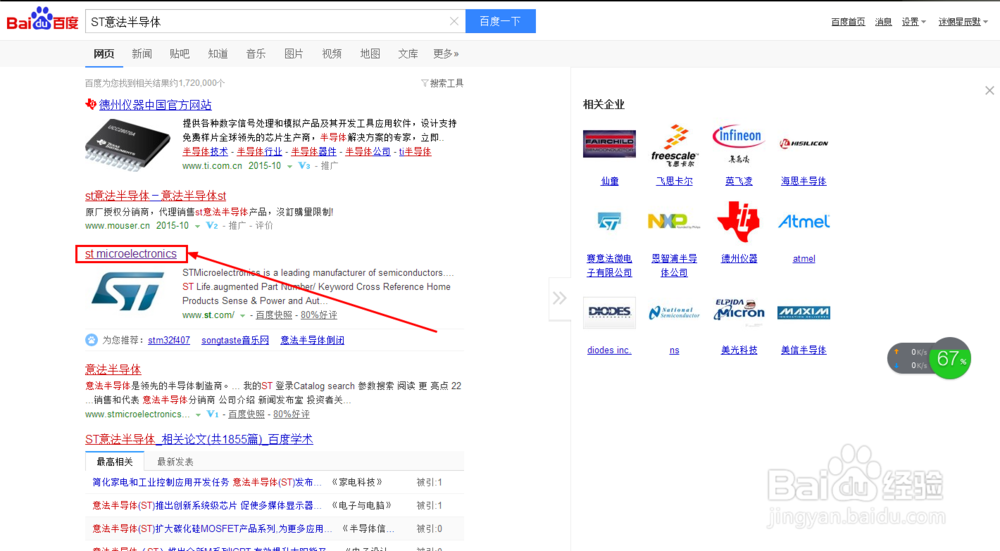Viewport: 1000px width, 551px height.
Task: Open the 设置 dropdown menu
Action: point(913,22)
